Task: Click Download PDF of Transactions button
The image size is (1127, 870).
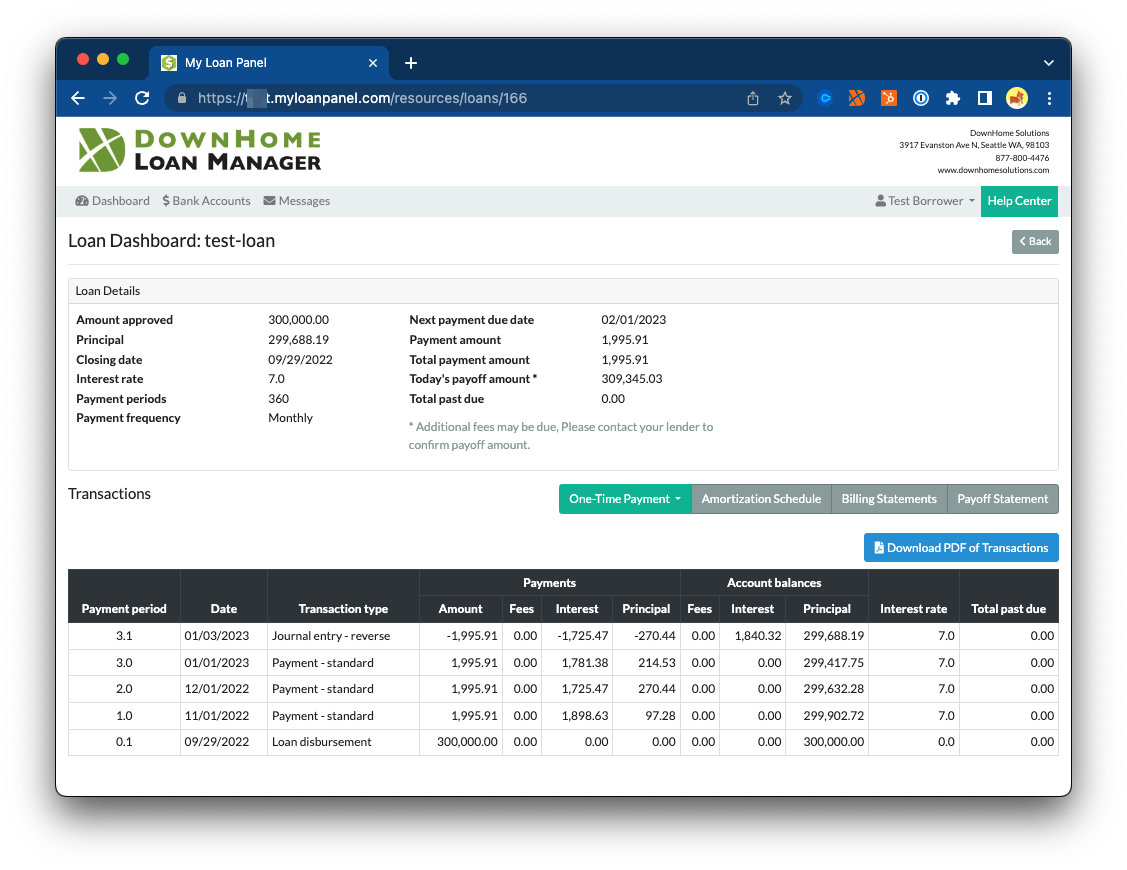Action: [x=960, y=548]
